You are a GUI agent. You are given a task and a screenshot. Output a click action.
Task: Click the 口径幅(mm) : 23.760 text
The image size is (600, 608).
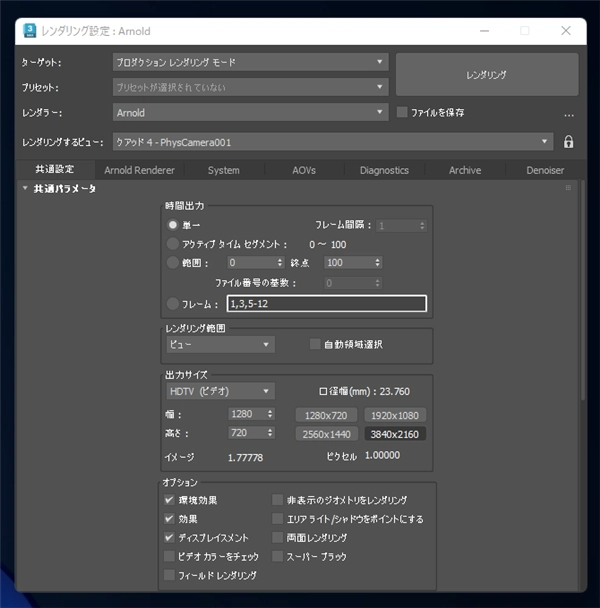tap(364, 391)
